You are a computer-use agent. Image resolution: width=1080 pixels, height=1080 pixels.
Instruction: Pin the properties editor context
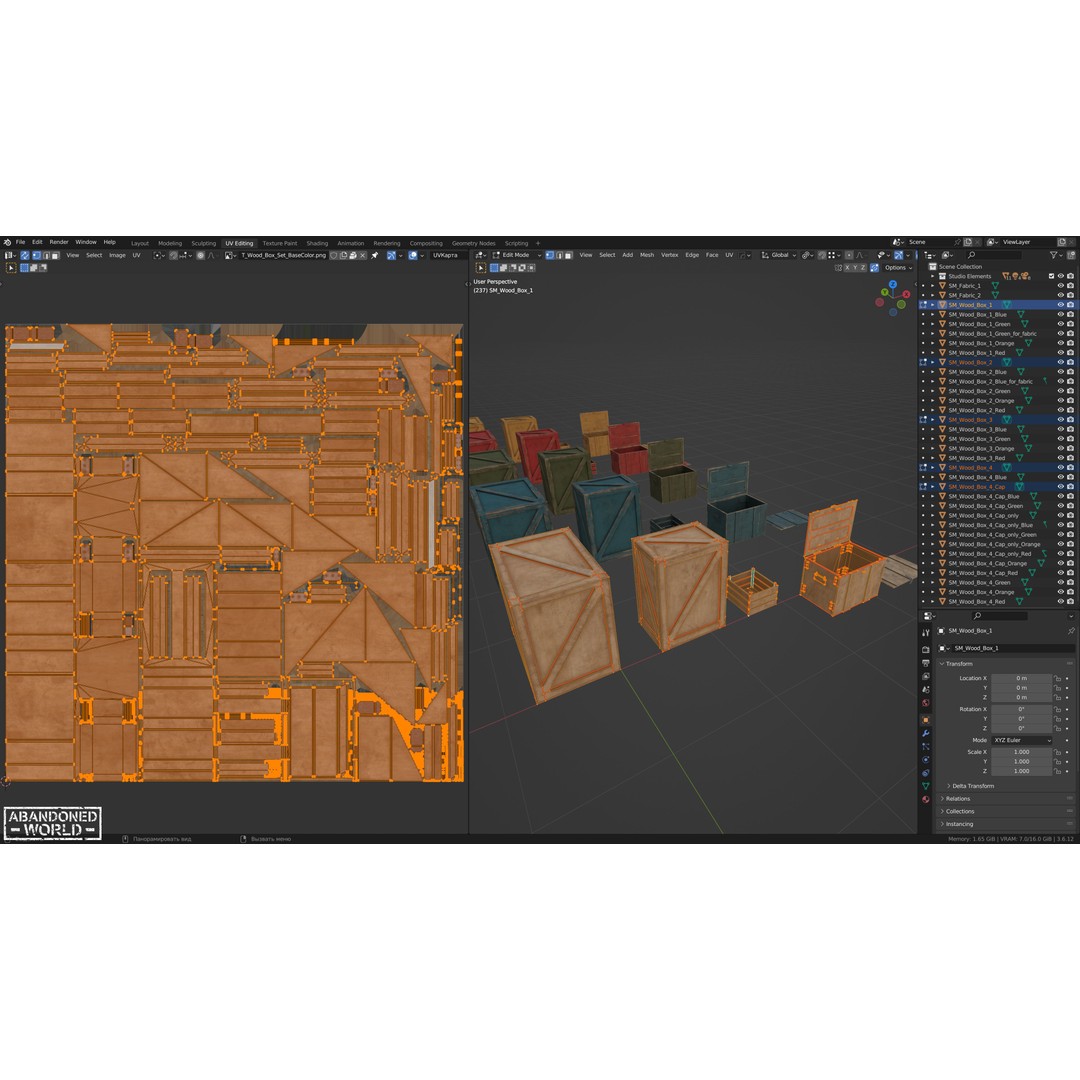click(x=1070, y=631)
